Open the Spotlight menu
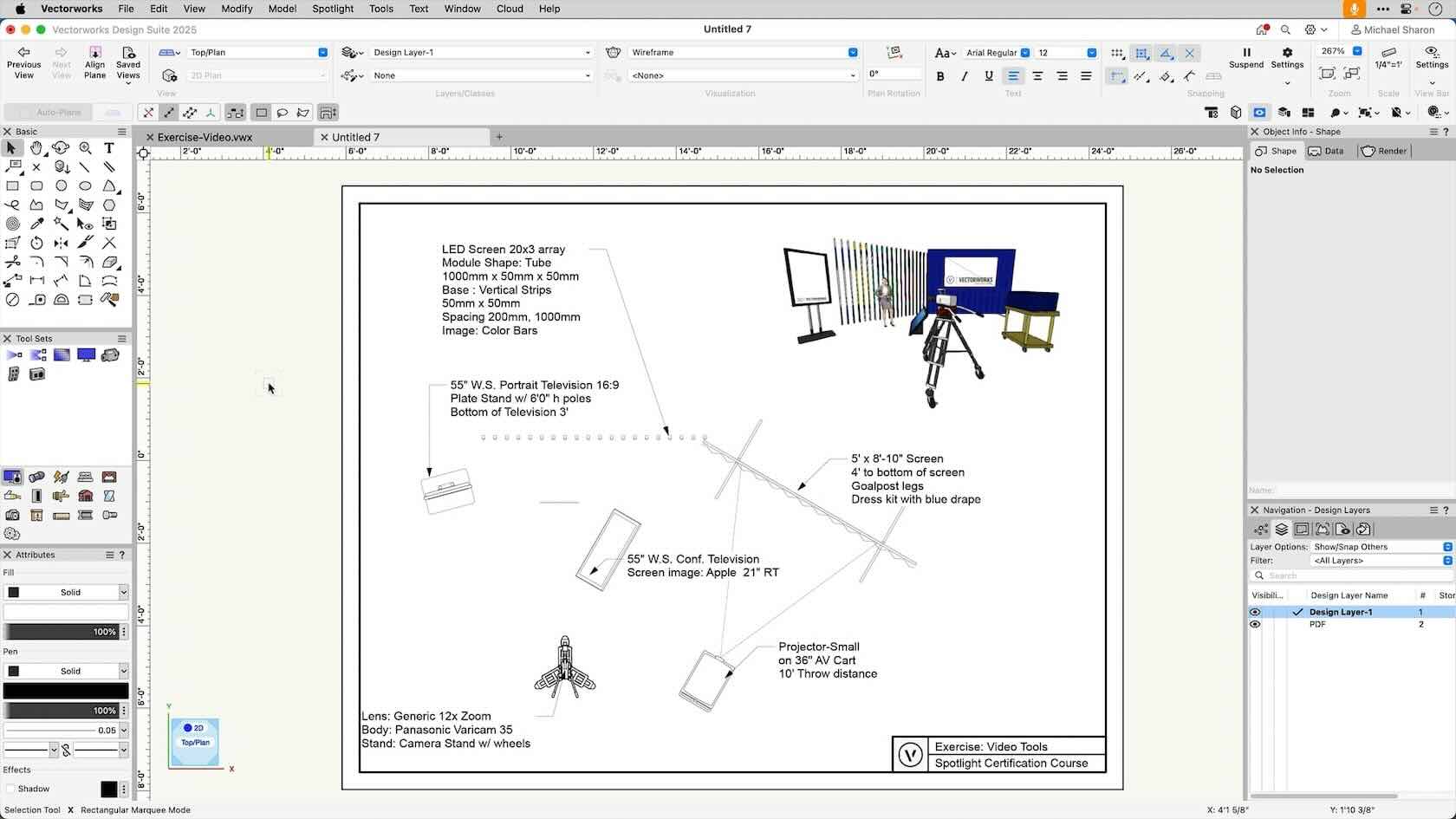Screen dimensions: 1456x819 (333, 9)
